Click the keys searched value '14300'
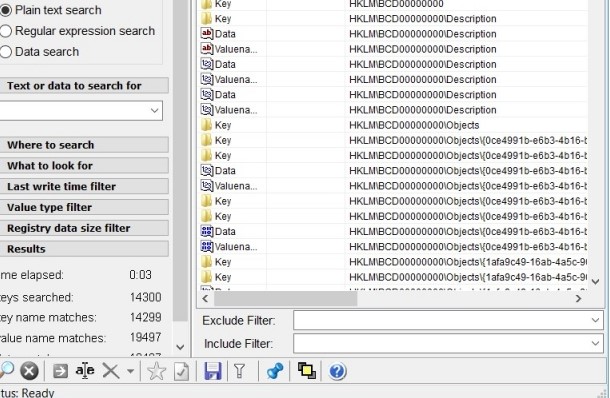610x398 pixels. click(x=145, y=297)
